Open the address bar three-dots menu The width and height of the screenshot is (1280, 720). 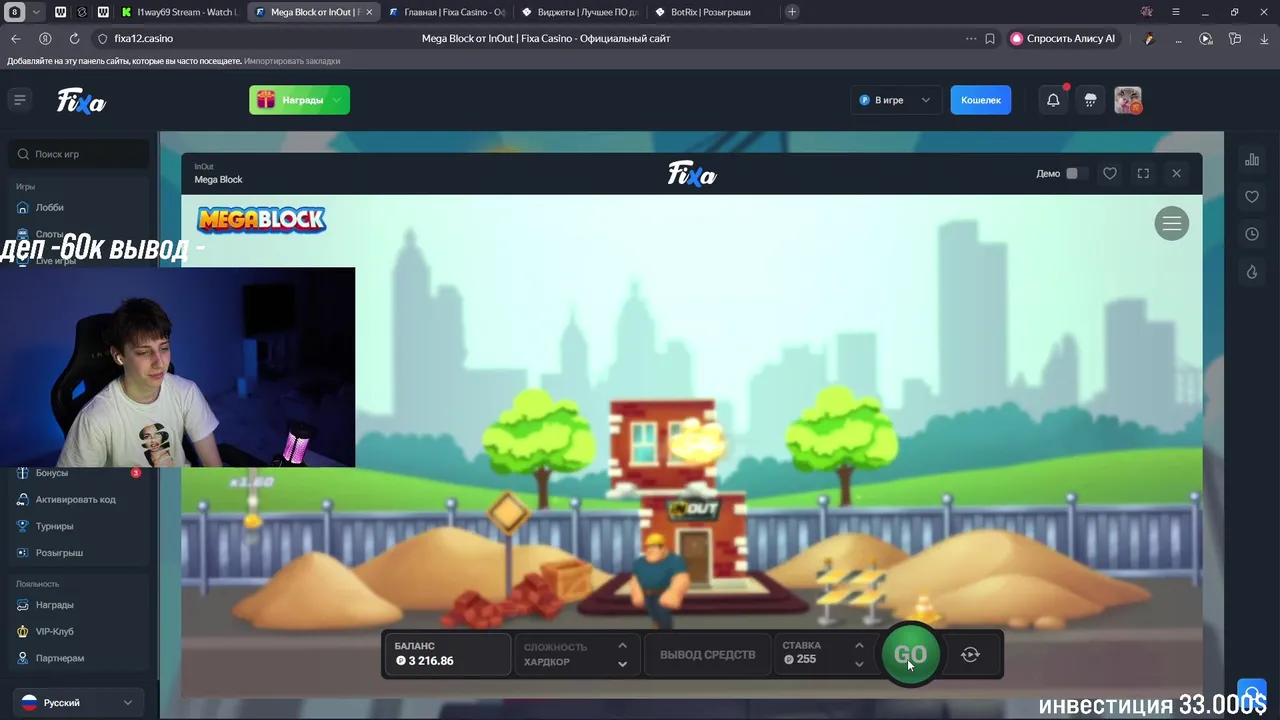coord(970,38)
